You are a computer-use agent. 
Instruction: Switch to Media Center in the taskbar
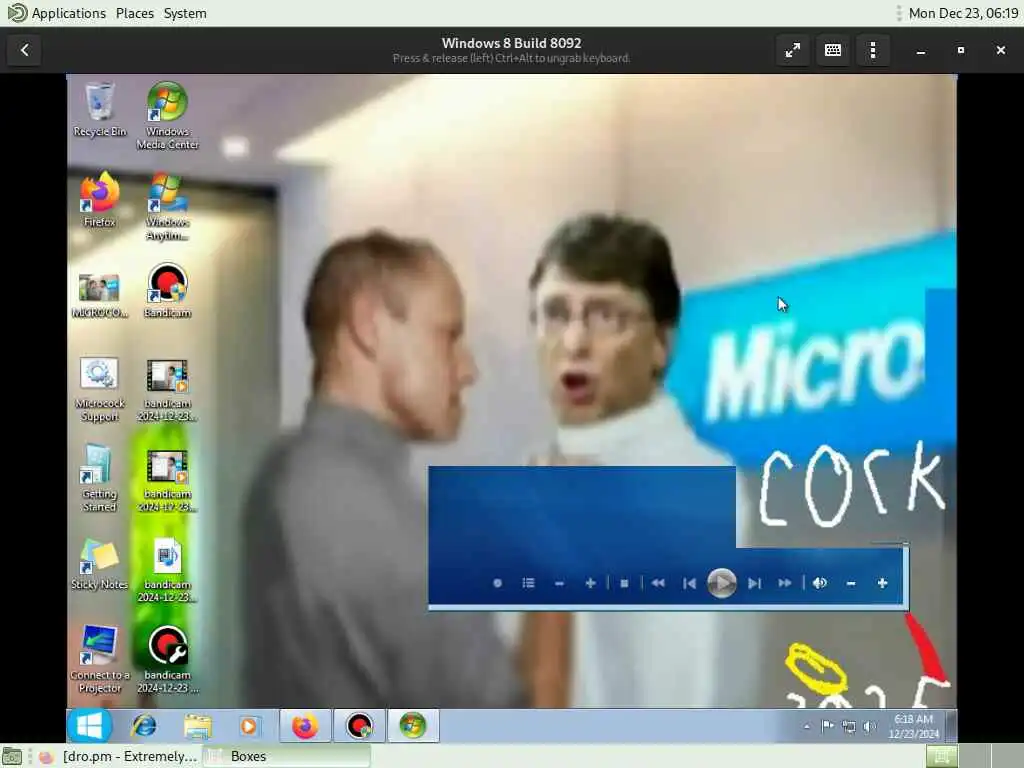(413, 726)
